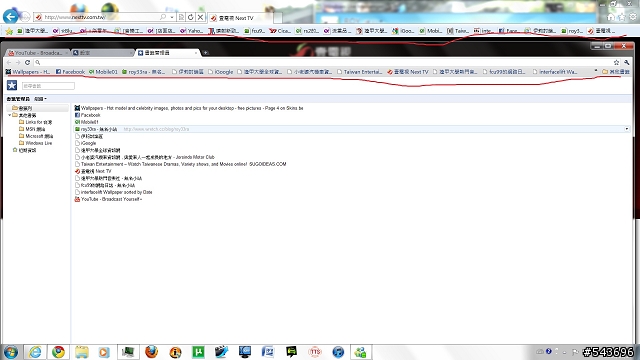This screenshot has height=360, width=640.
Task: Open Cica... favorite in IE favorites bar
Action: (280, 31)
